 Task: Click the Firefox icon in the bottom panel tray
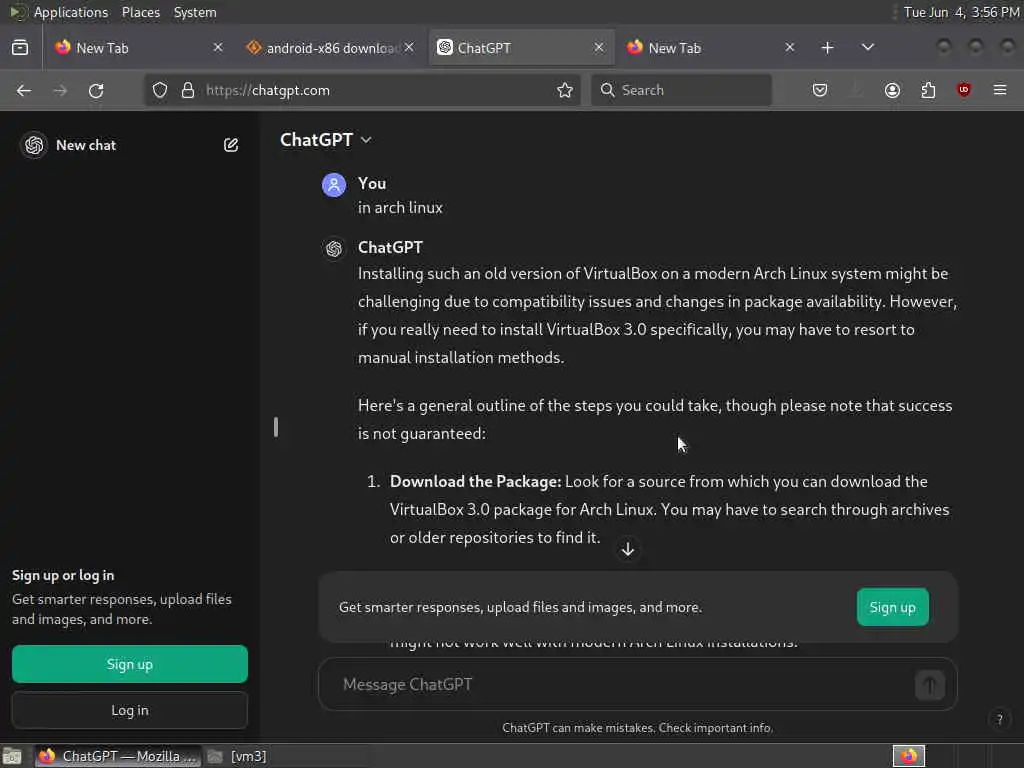[x=908, y=756]
